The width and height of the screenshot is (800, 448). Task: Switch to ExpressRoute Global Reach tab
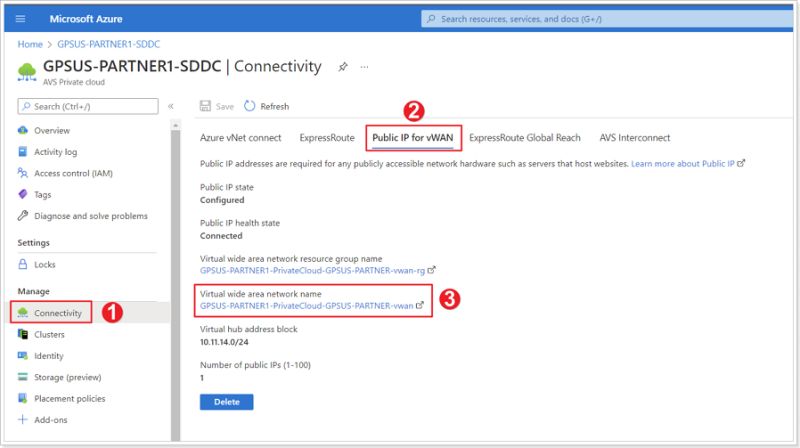tap(524, 138)
